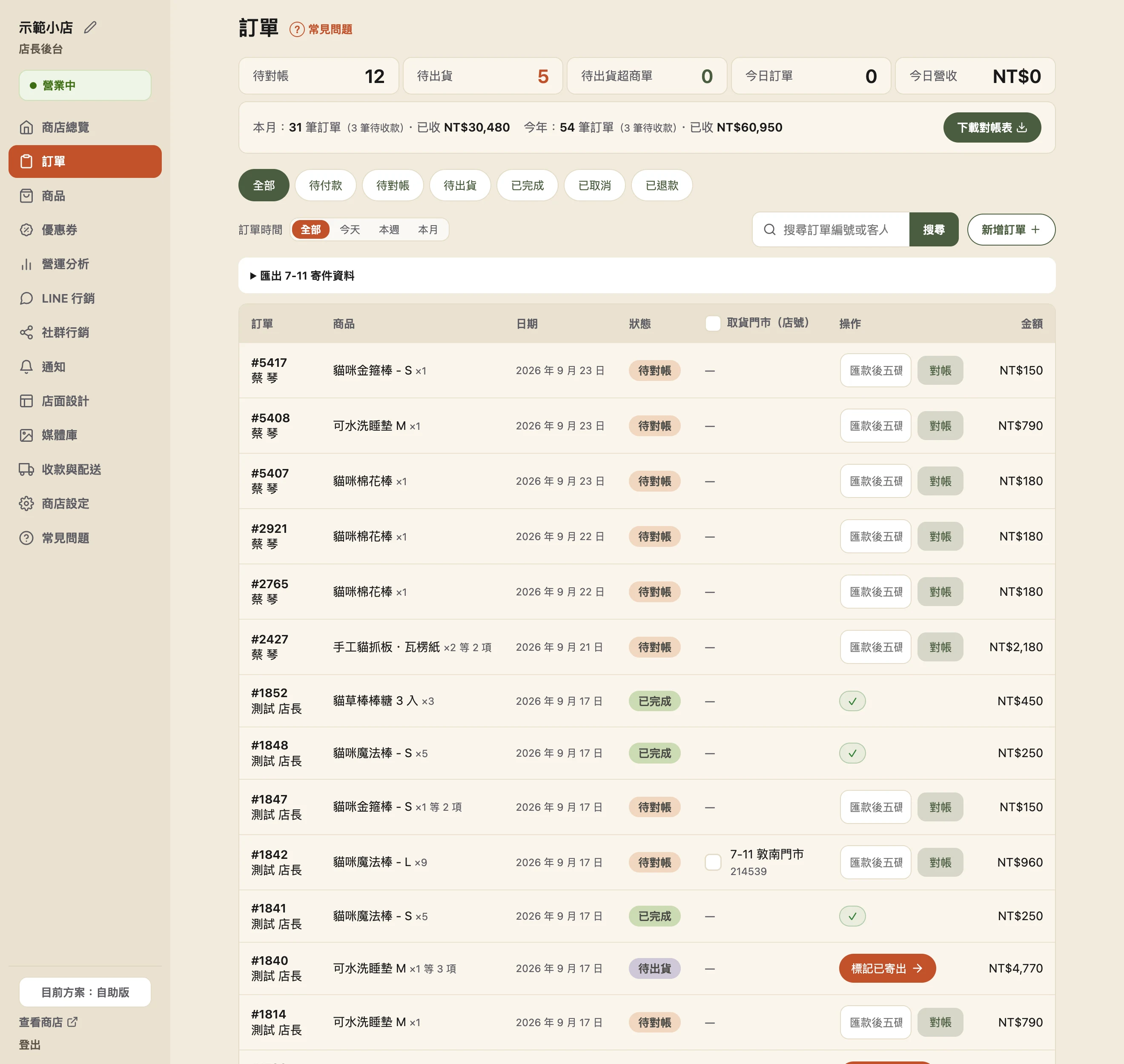Expand 匯出 7-11 寄件資料 section
This screenshot has width=1124, height=1064.
point(647,276)
